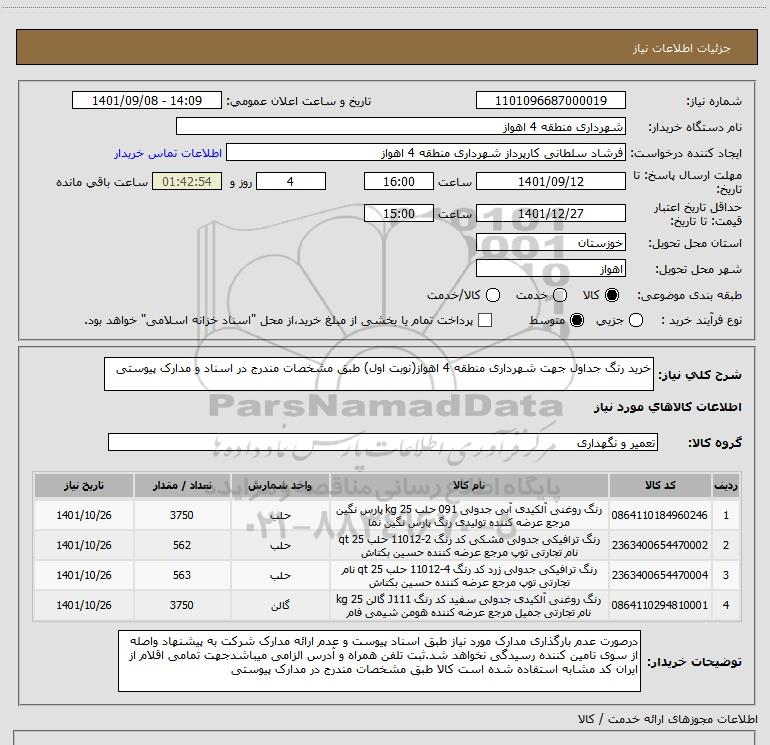Select product code 0864110184960246

[x=660, y=515]
